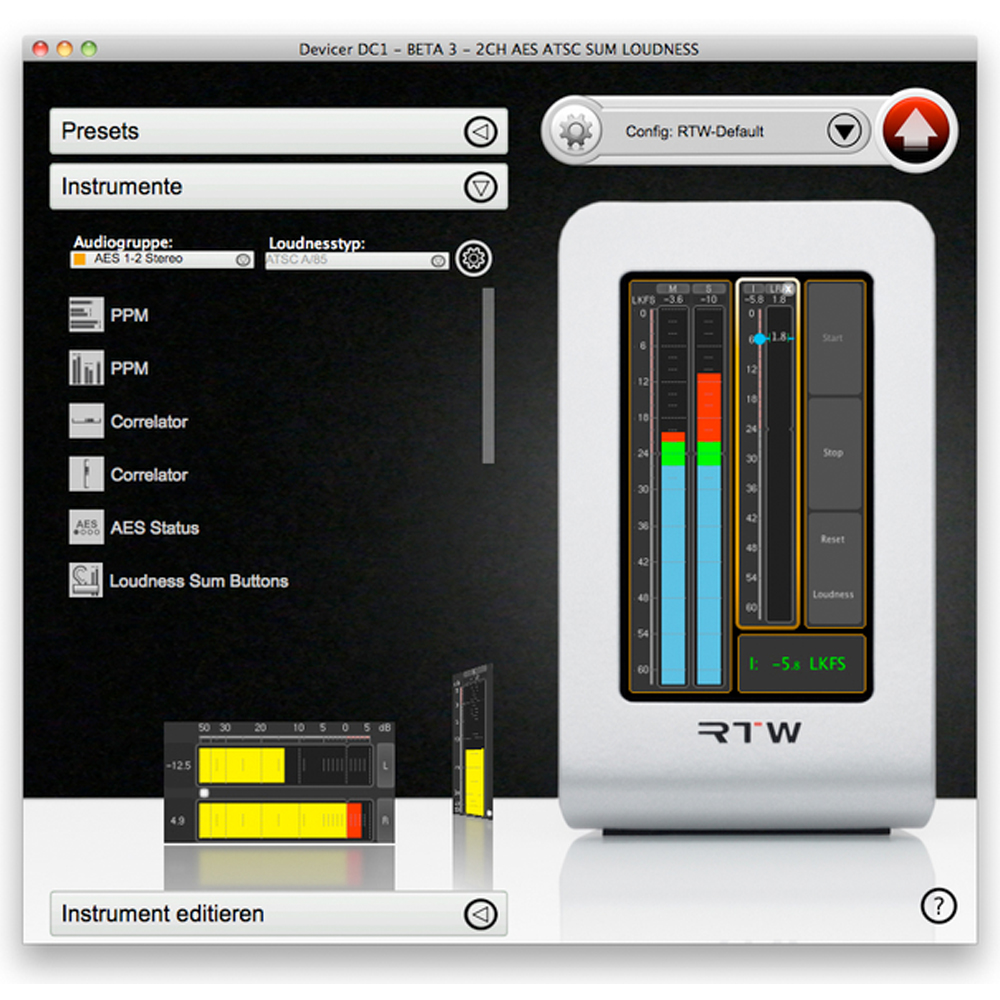Click the blue marker on the I loudness scale
Image resolution: width=1000 pixels, height=1000 pixels.
[760, 339]
